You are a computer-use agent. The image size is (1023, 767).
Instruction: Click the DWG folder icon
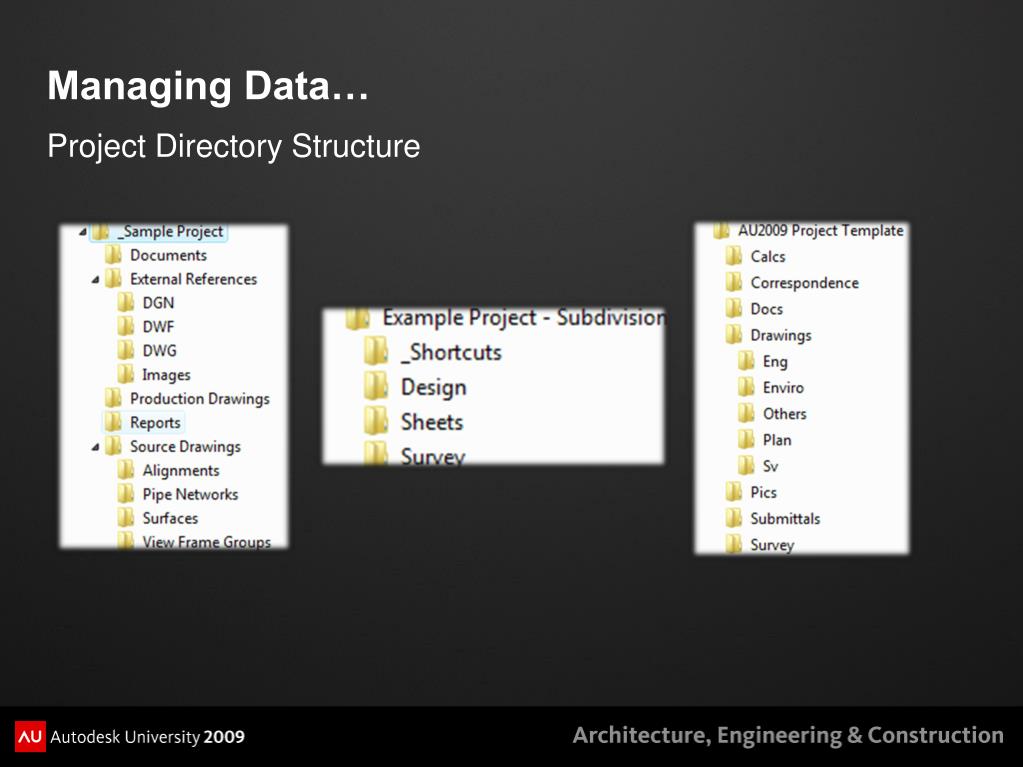coord(126,351)
